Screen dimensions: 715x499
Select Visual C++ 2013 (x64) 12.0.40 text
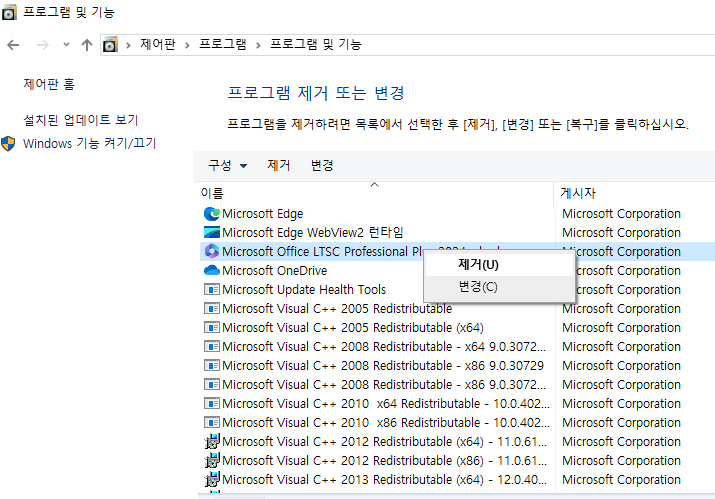(x=384, y=480)
